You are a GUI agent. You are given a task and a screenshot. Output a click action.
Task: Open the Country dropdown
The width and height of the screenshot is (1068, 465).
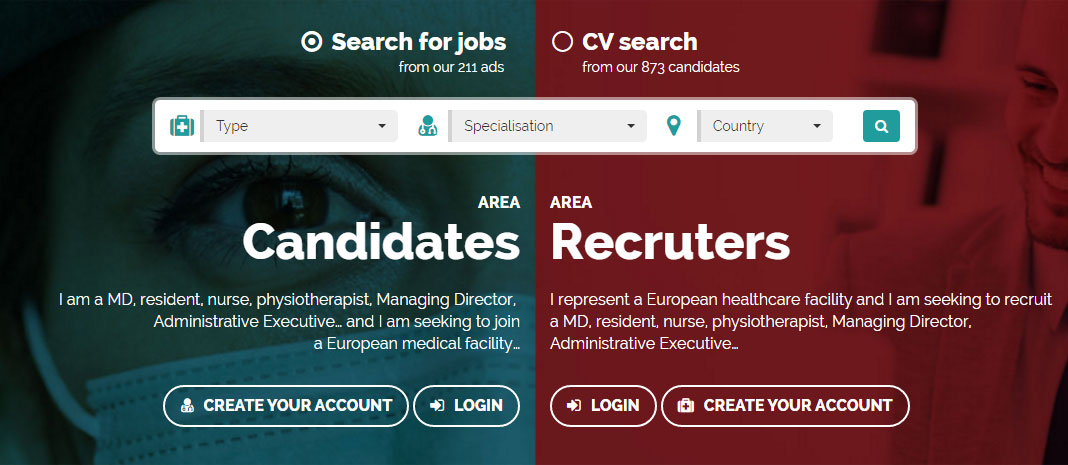pyautogui.click(x=765, y=126)
